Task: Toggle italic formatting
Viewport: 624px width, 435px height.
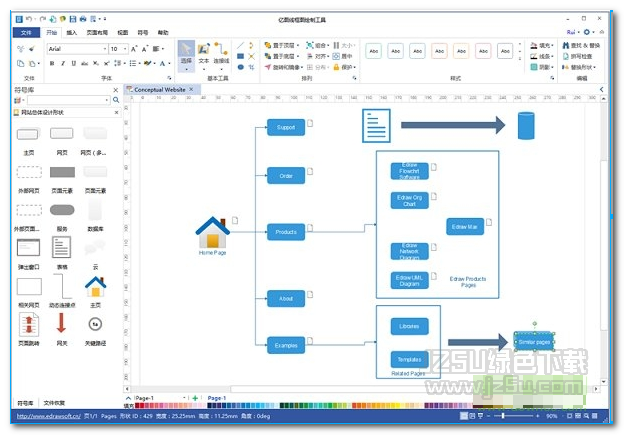Action: click(x=63, y=63)
